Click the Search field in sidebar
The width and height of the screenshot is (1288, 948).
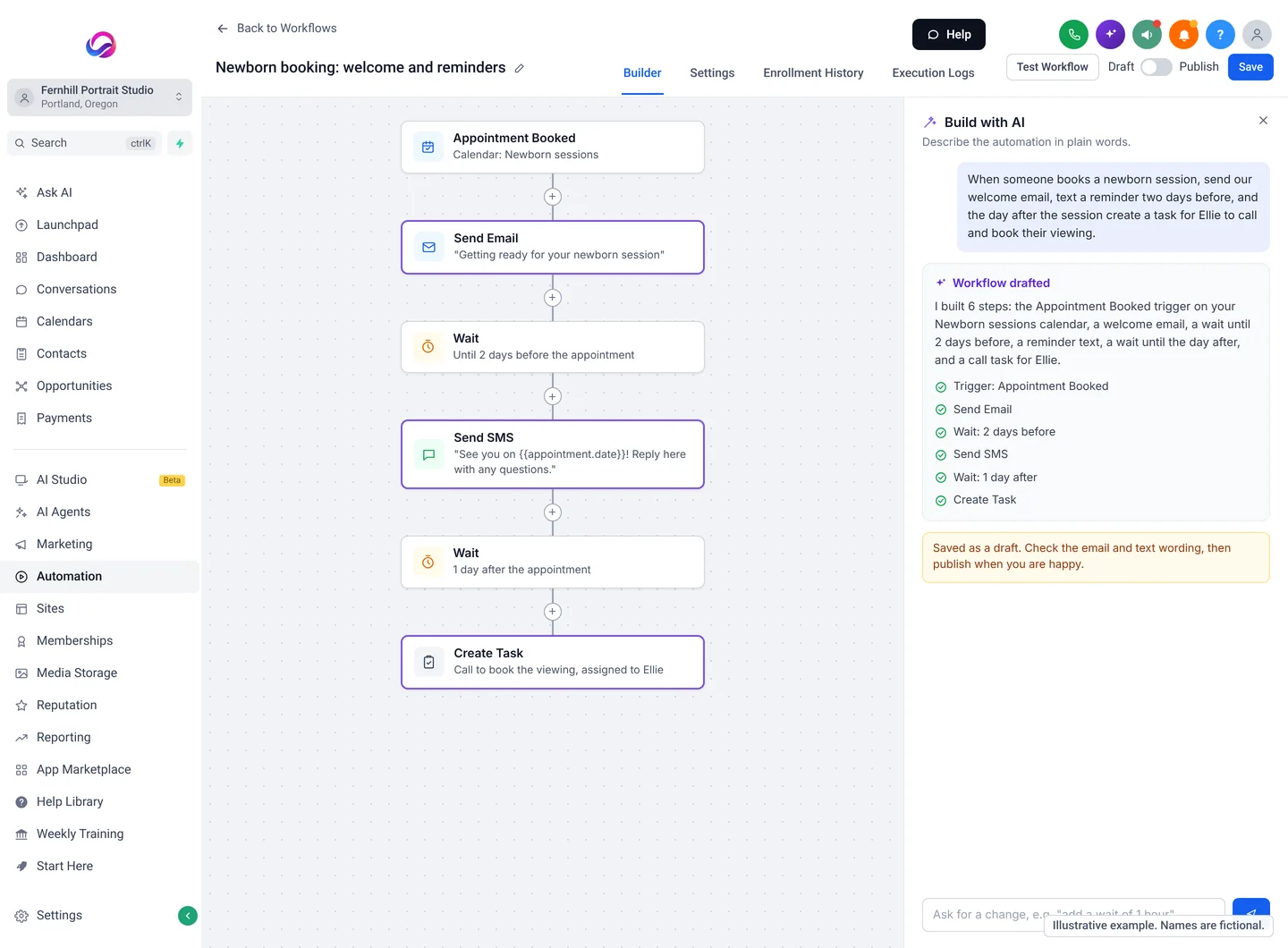pos(84,143)
